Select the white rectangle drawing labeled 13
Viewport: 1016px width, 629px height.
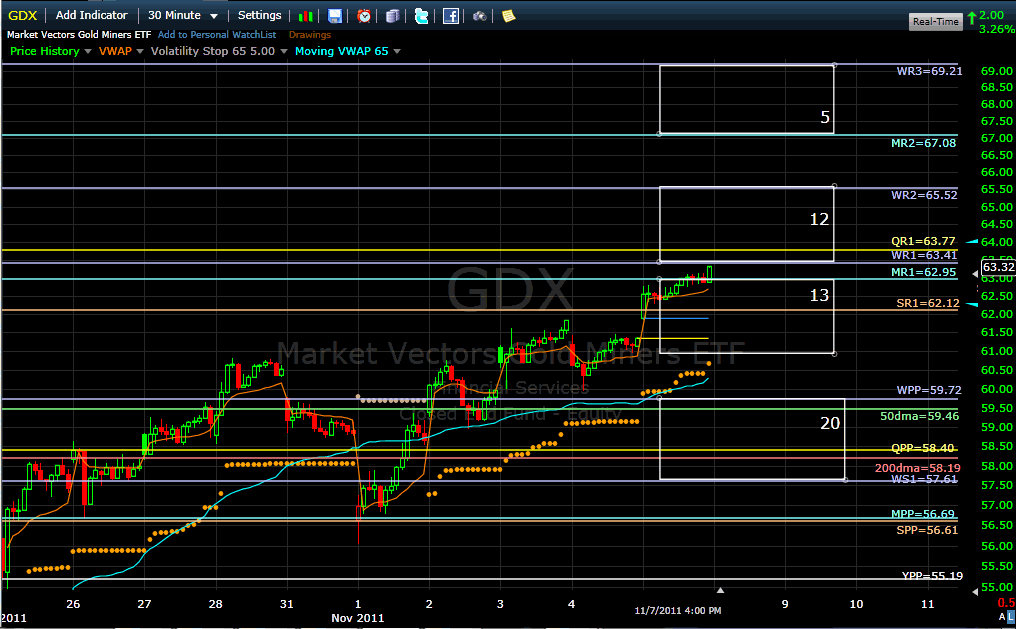coord(746,316)
